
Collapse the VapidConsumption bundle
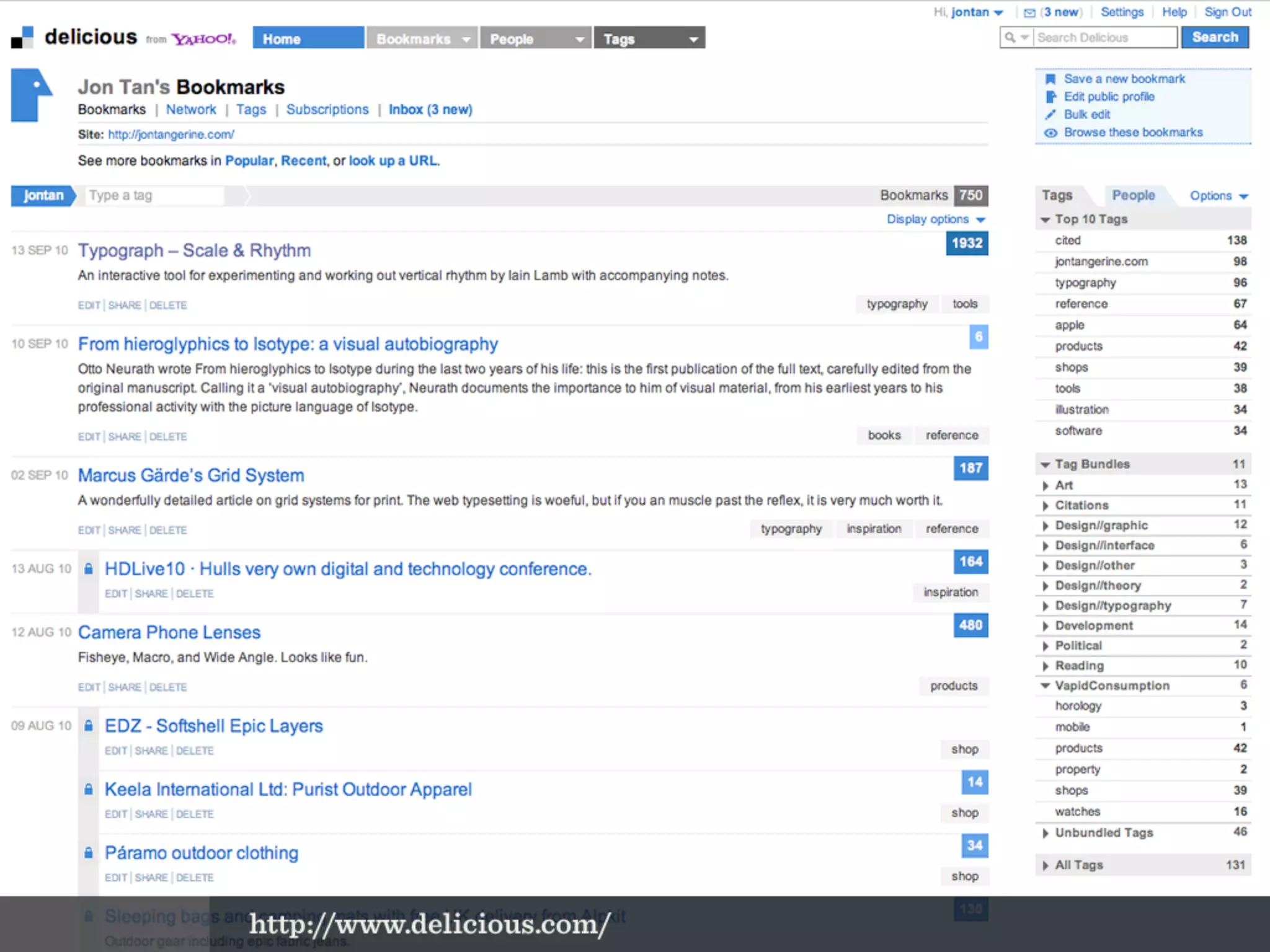(1045, 686)
